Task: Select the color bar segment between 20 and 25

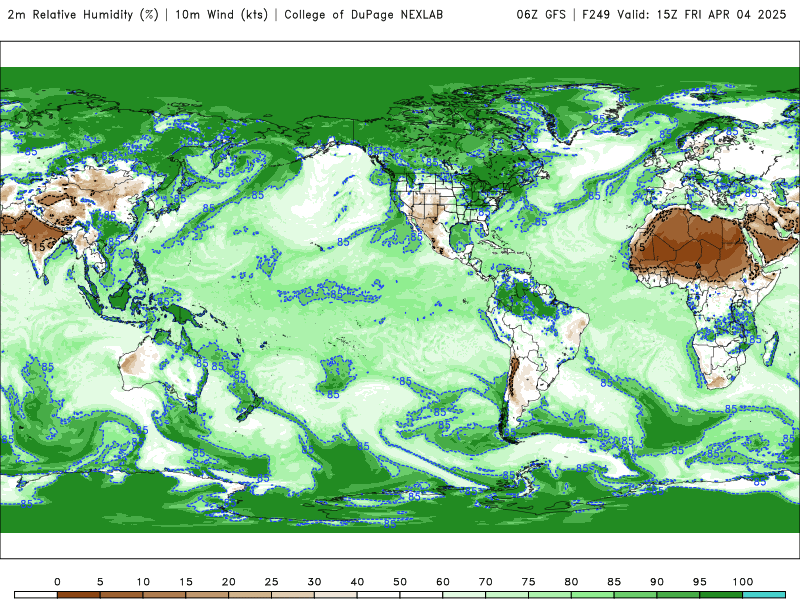Action: pos(250,595)
